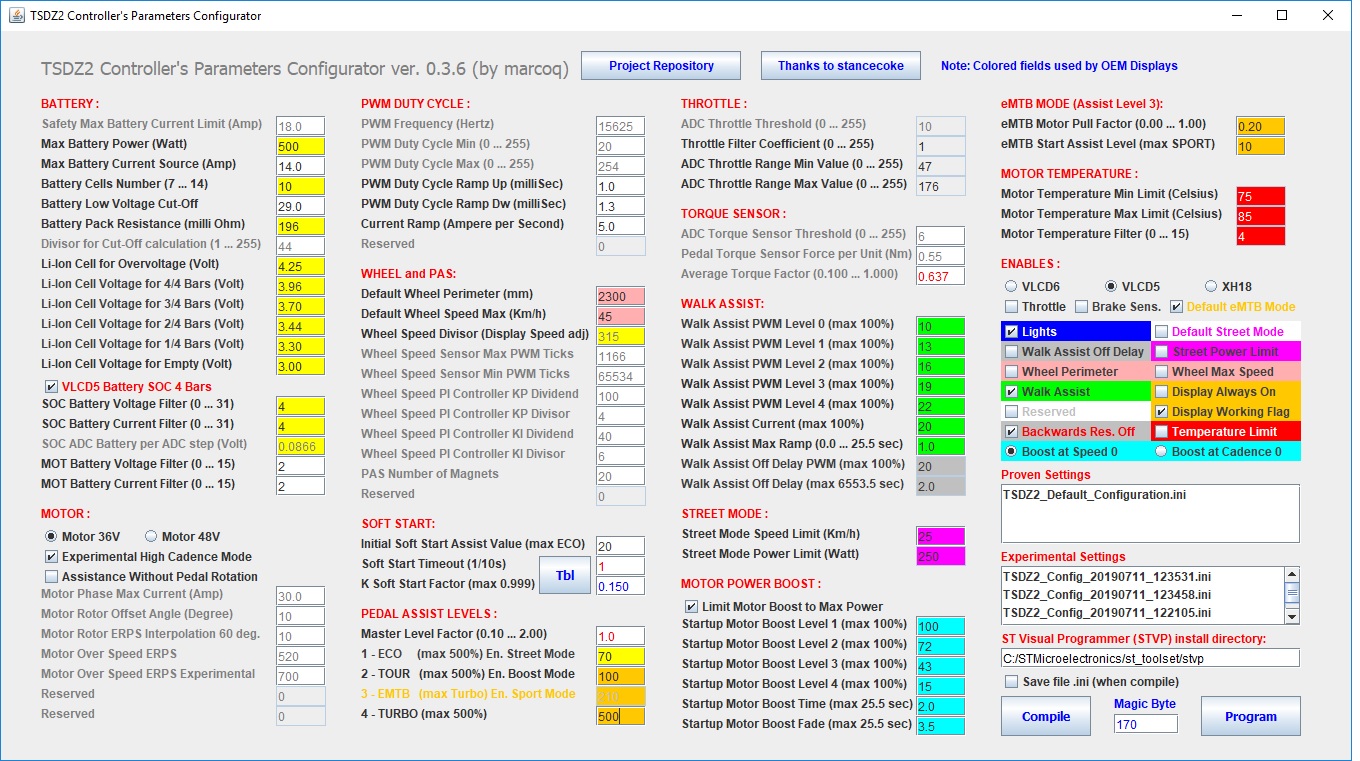Click Li-Ion Cell for Overvoltage field
Image resolution: width=1360 pixels, height=761 pixels.
click(301, 266)
